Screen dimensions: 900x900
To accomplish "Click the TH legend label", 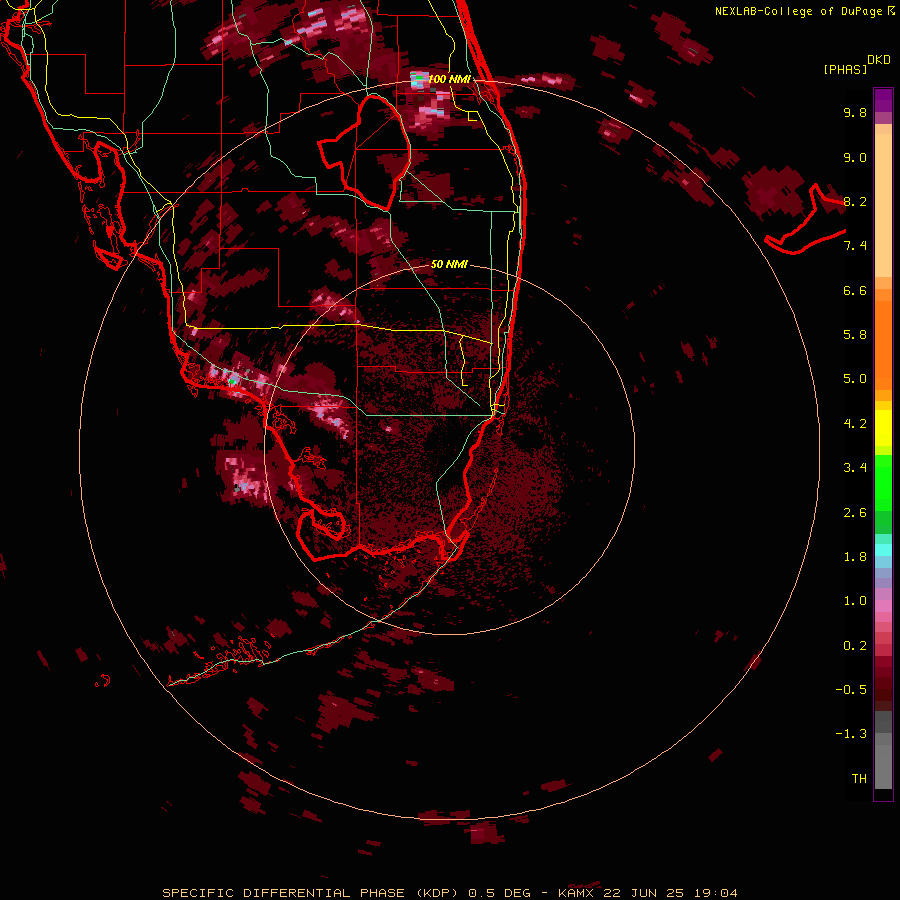I will tap(859, 779).
